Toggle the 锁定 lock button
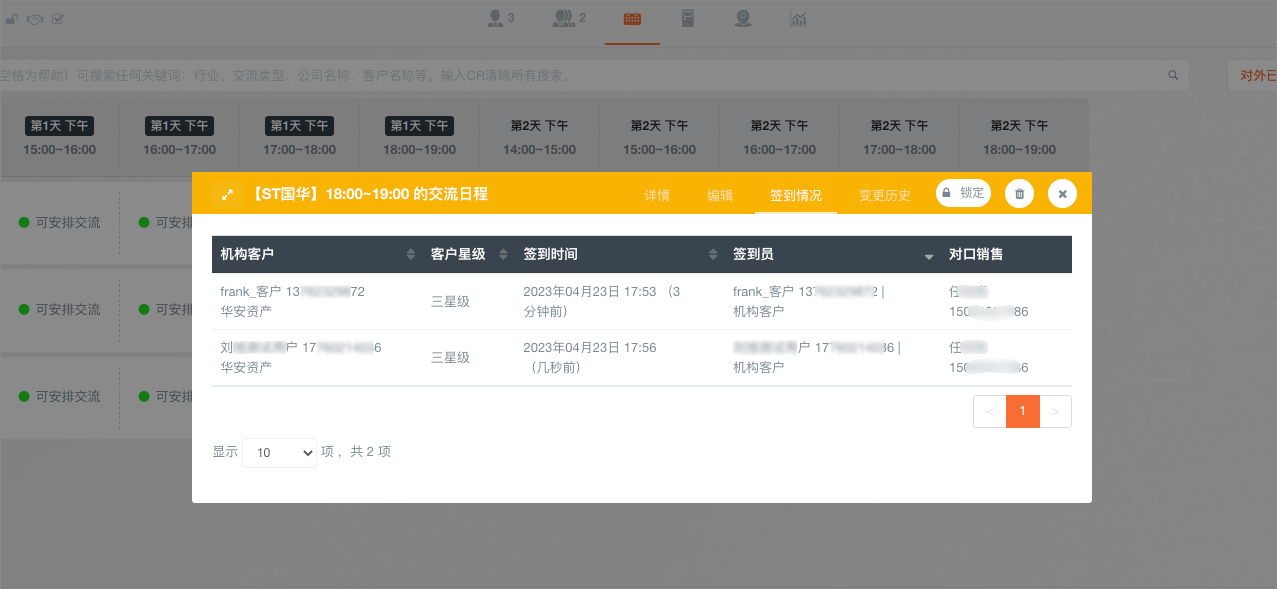 coord(963,193)
